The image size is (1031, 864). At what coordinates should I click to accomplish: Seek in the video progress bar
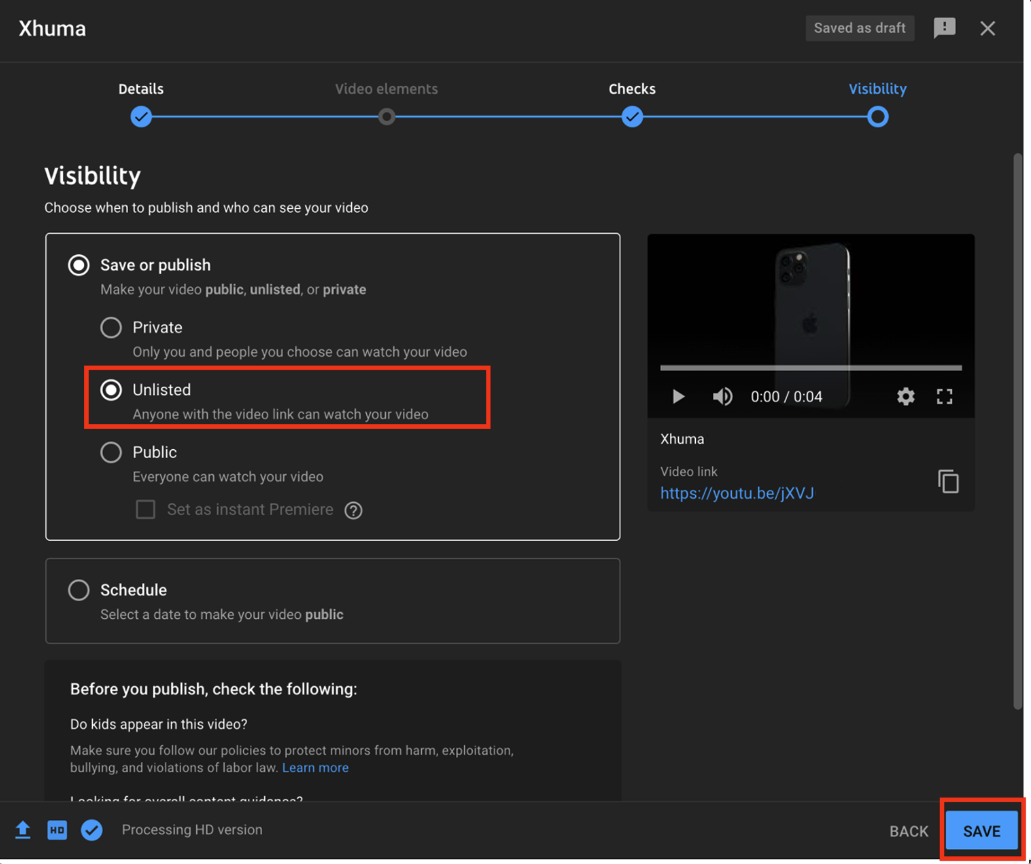[811, 368]
